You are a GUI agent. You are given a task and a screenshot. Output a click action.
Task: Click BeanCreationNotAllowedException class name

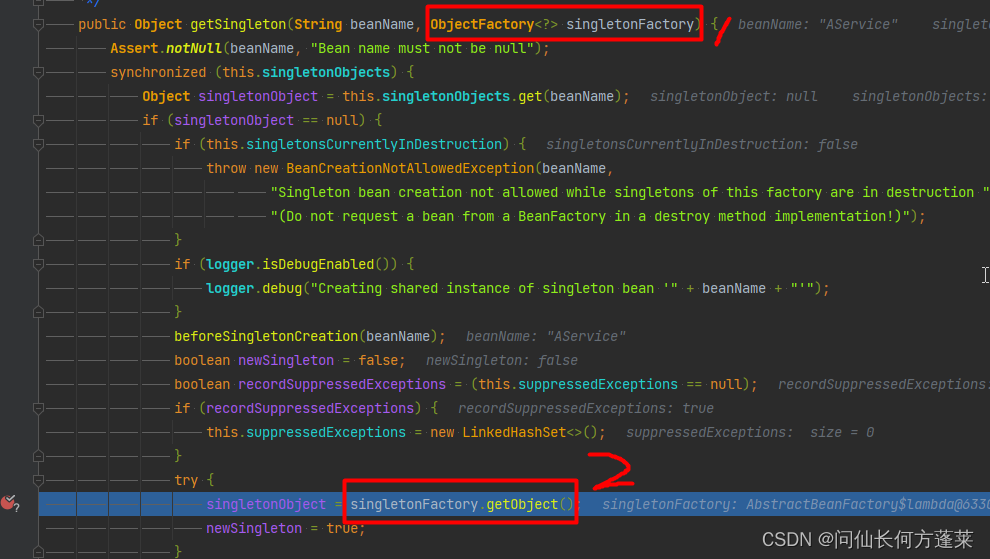(410, 169)
